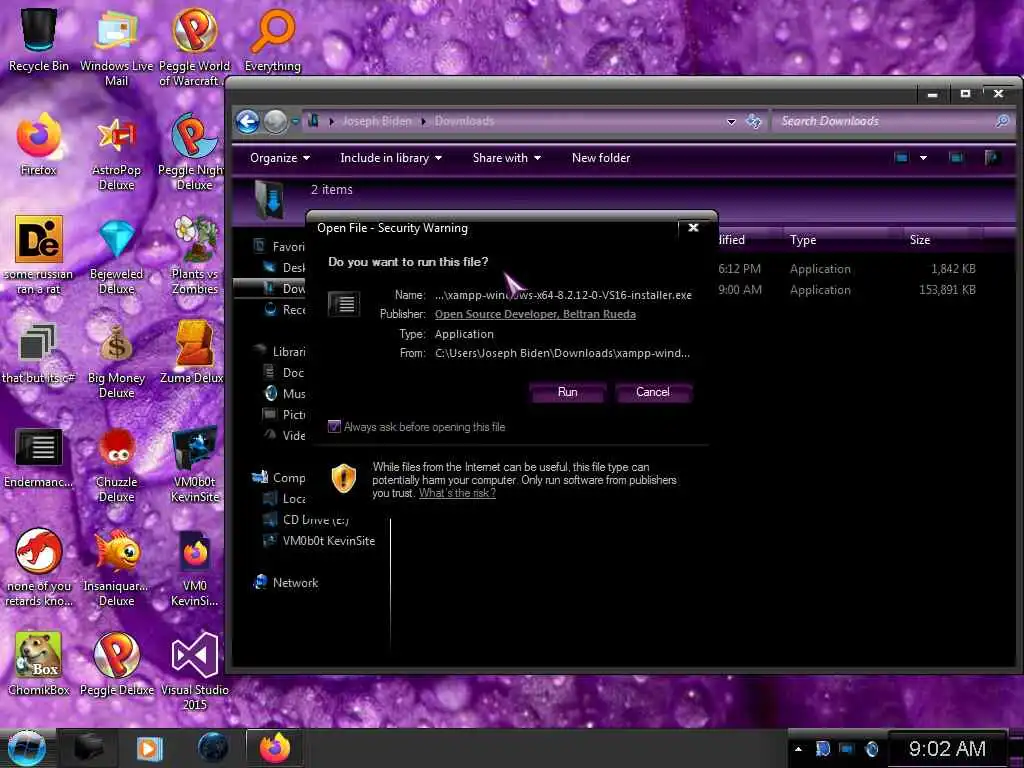The width and height of the screenshot is (1024, 768).
Task: Open the Organize dropdown menu
Action: (x=280, y=158)
